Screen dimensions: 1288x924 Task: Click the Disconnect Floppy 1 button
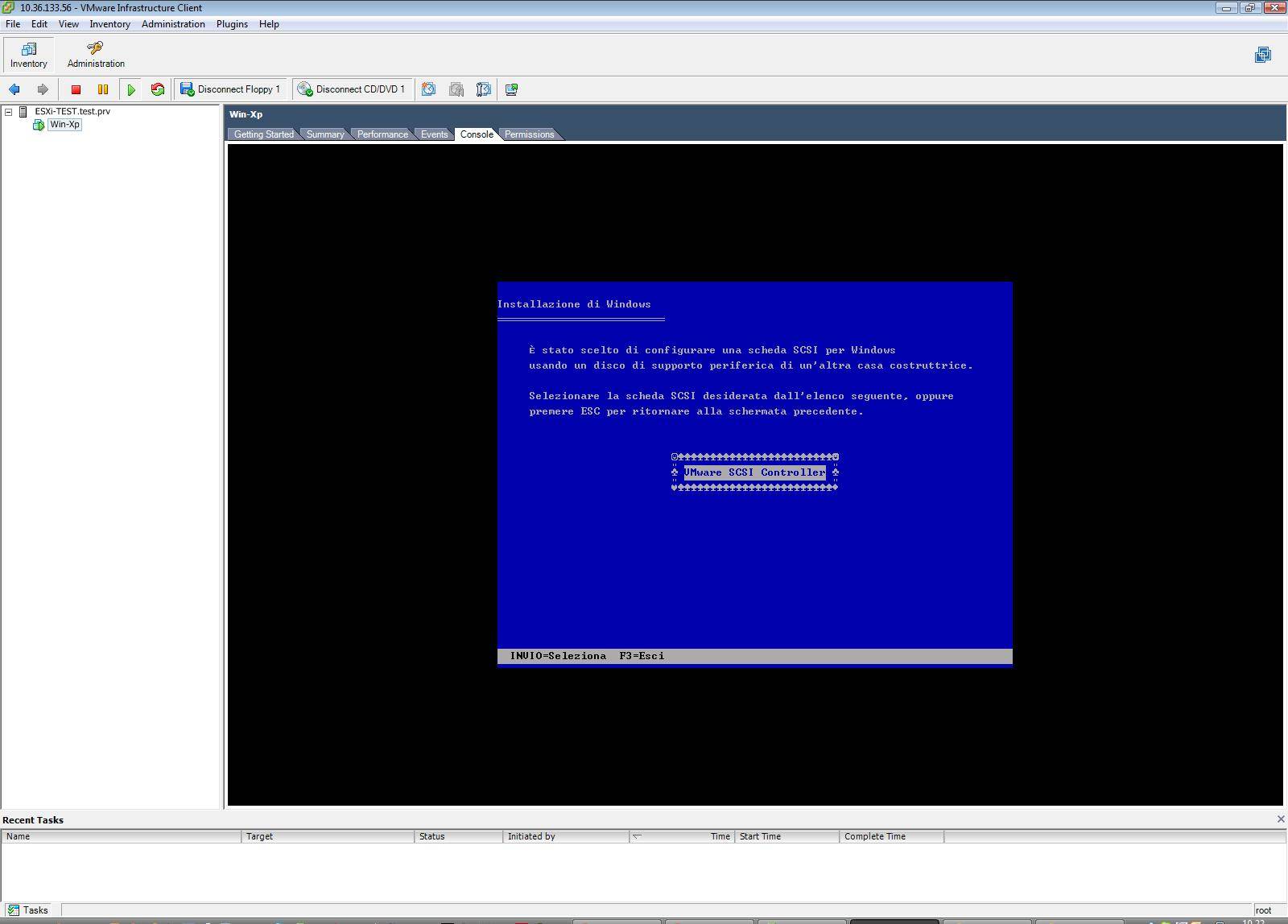click(x=231, y=89)
